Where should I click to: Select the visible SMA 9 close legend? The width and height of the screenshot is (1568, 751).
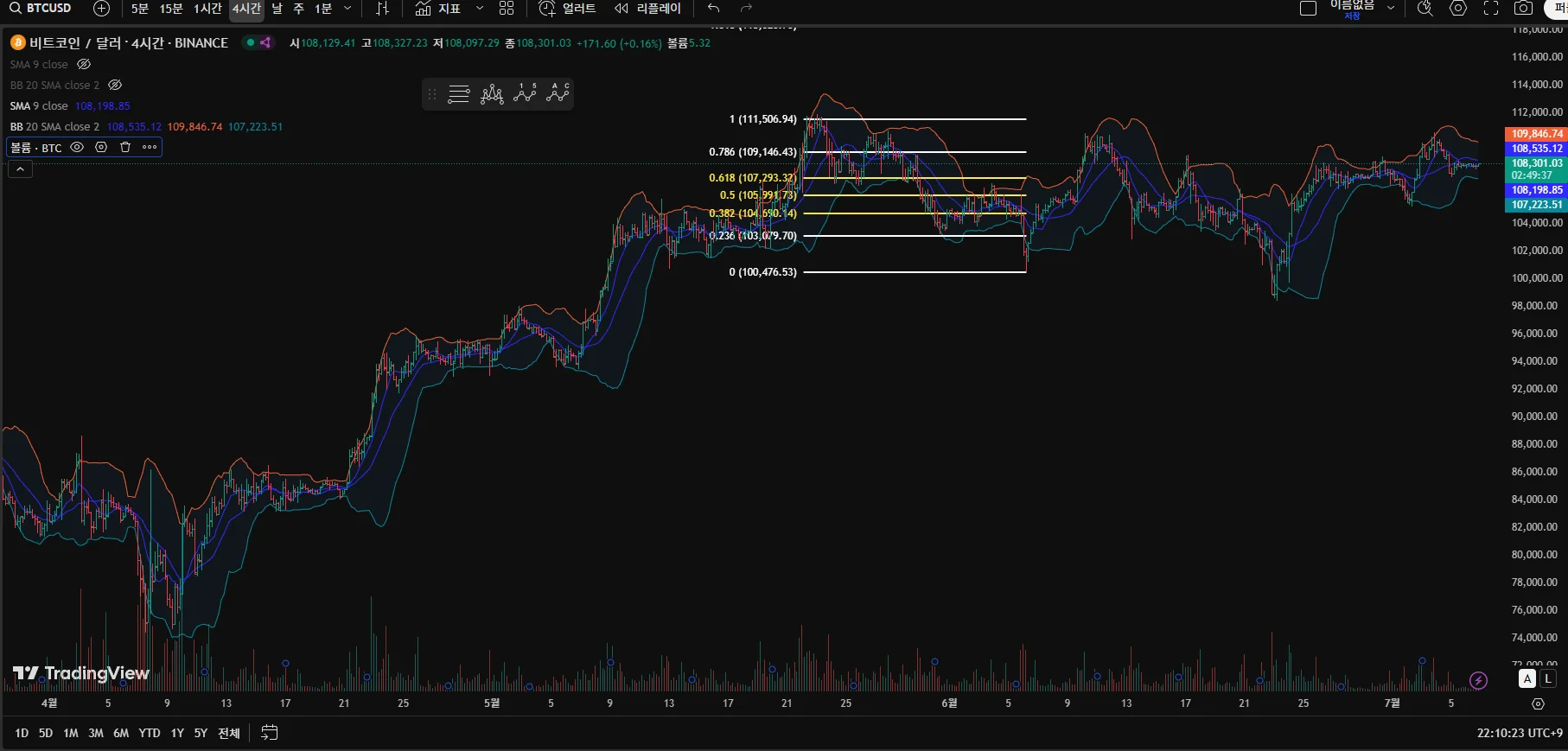click(39, 106)
